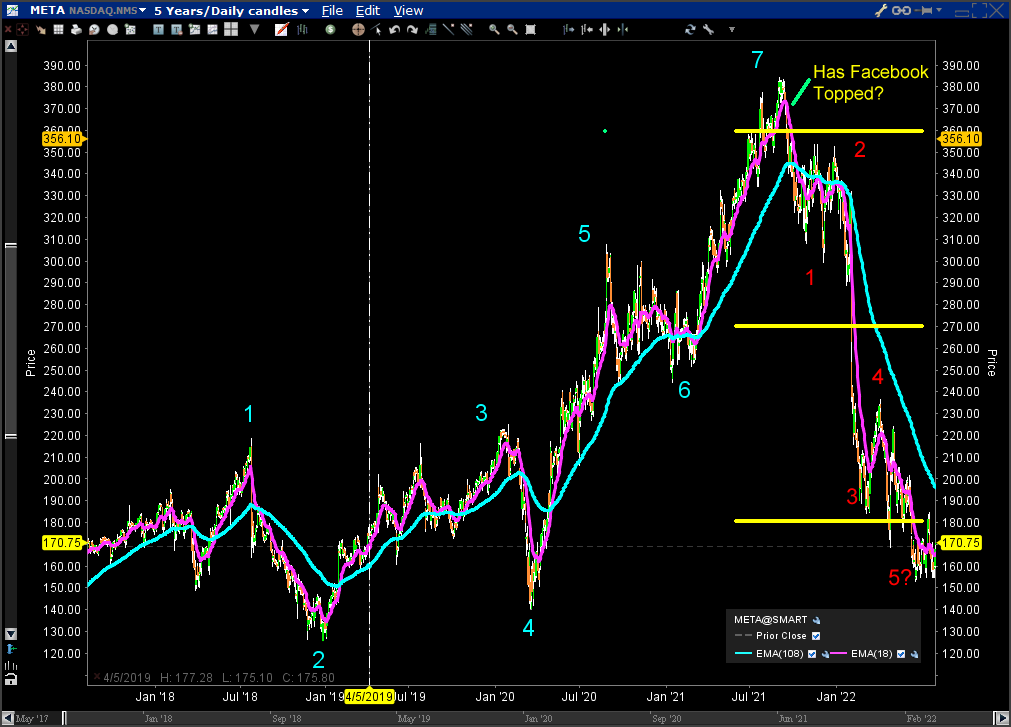Click the second magnifier zoom icon
1011x727 pixels.
512,30
